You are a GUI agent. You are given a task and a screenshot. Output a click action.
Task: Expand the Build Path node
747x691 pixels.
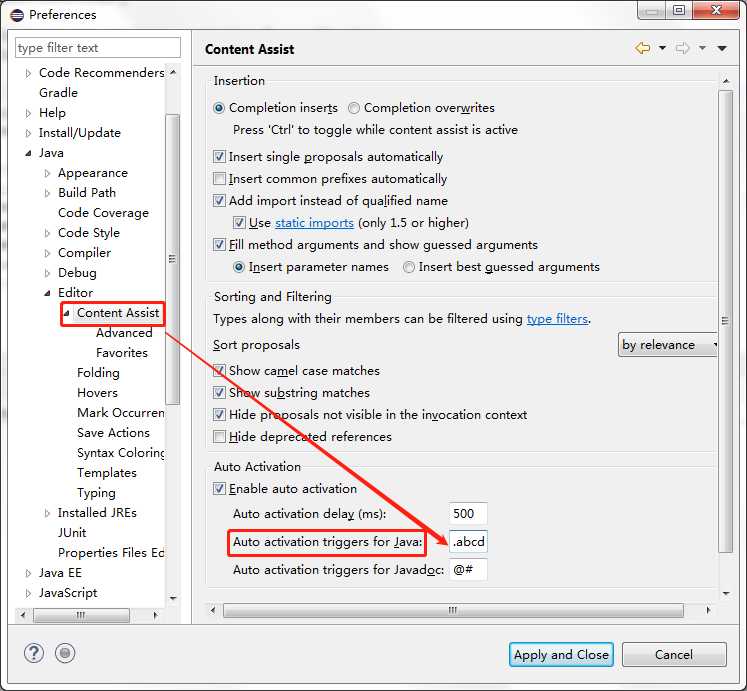[x=47, y=193]
